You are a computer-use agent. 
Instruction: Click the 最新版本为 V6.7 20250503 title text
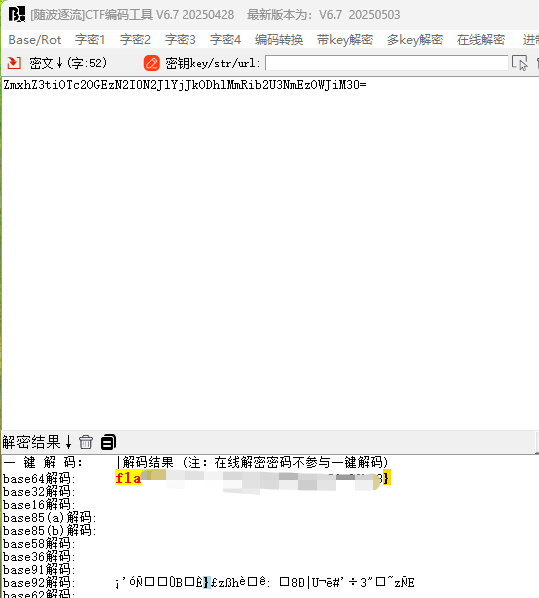pyautogui.click(x=323, y=15)
